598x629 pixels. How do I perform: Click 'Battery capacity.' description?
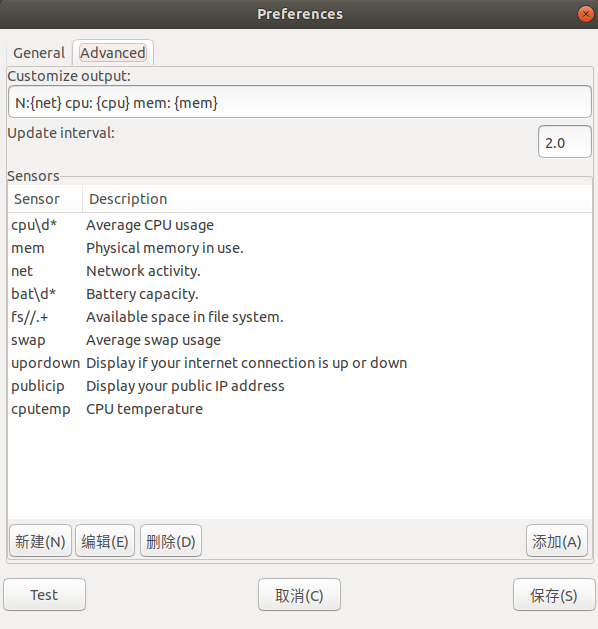coord(142,294)
